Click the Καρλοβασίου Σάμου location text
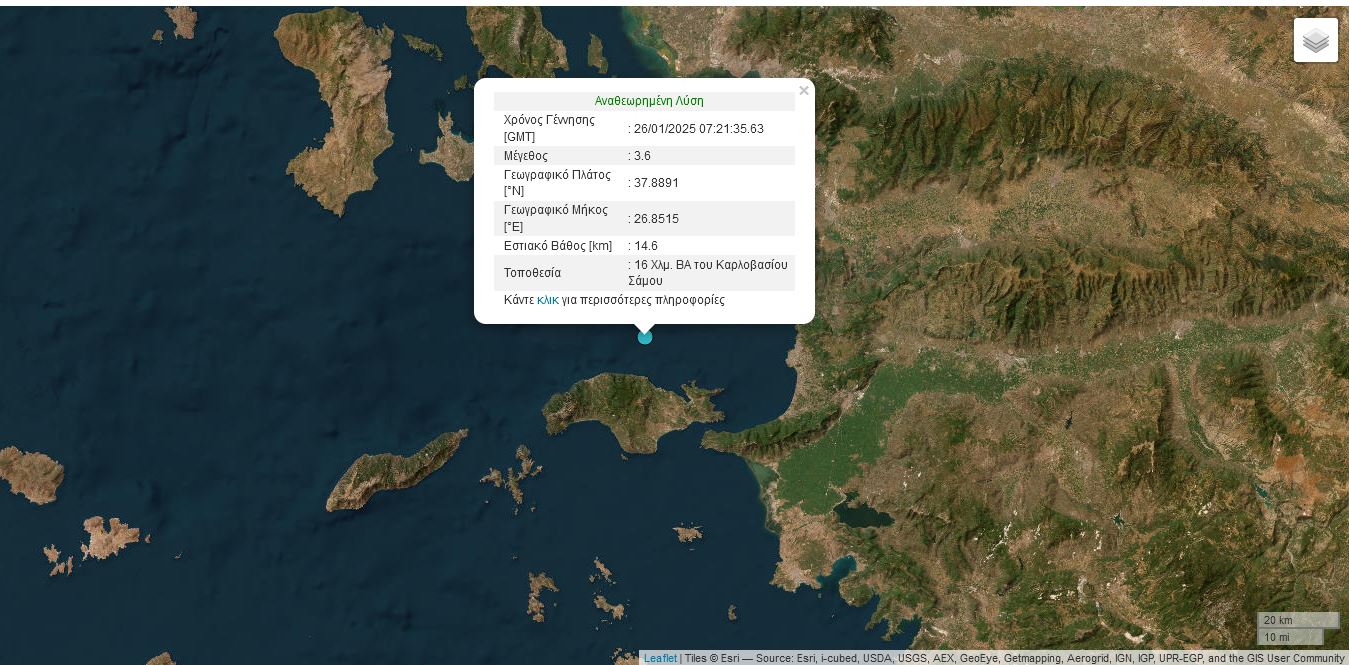 pos(708,272)
